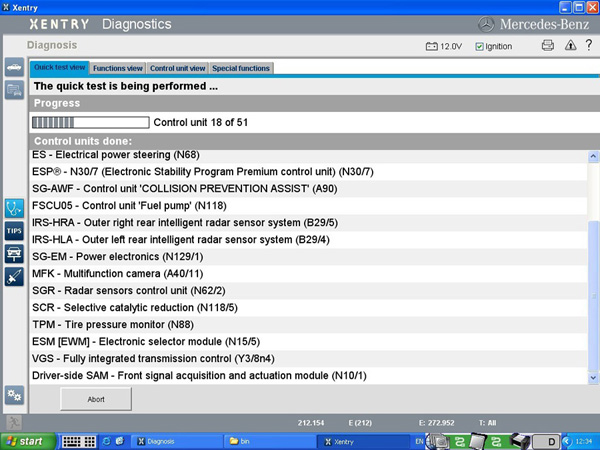Click the printer icon
This screenshot has width=600, height=450.
pyautogui.click(x=548, y=46)
